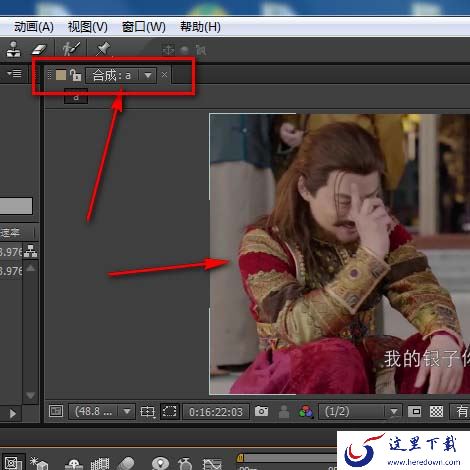Open the RGB channel display icon
470x470 pixels.
[x=306, y=412]
